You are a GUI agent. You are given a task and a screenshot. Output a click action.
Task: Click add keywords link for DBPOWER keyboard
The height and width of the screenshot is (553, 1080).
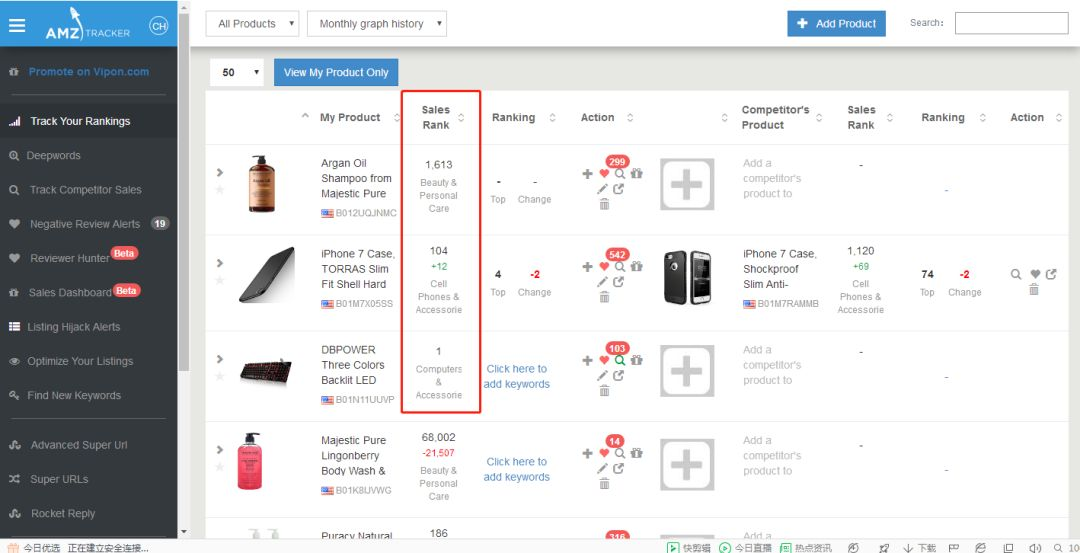pos(517,376)
